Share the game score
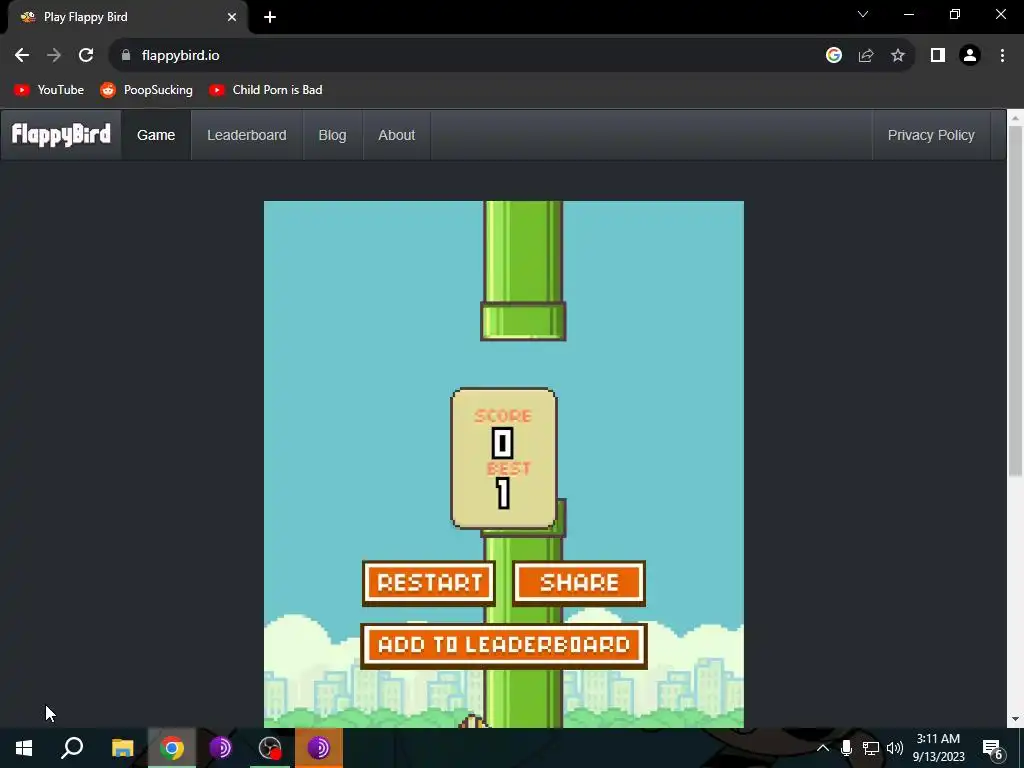The width and height of the screenshot is (1024, 768). (579, 583)
